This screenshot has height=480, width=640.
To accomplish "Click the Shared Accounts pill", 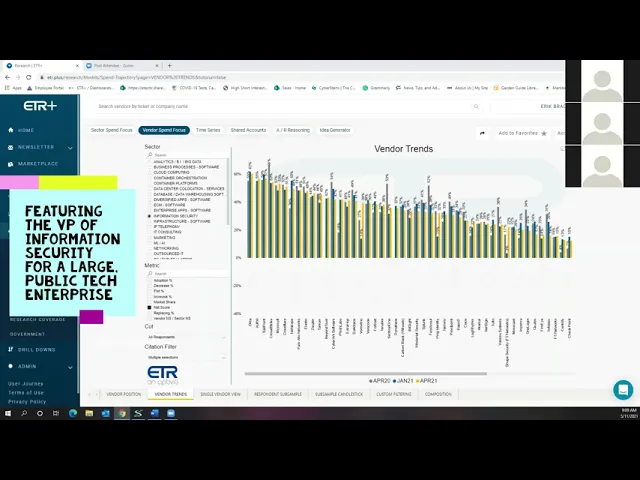I will pos(248,130).
